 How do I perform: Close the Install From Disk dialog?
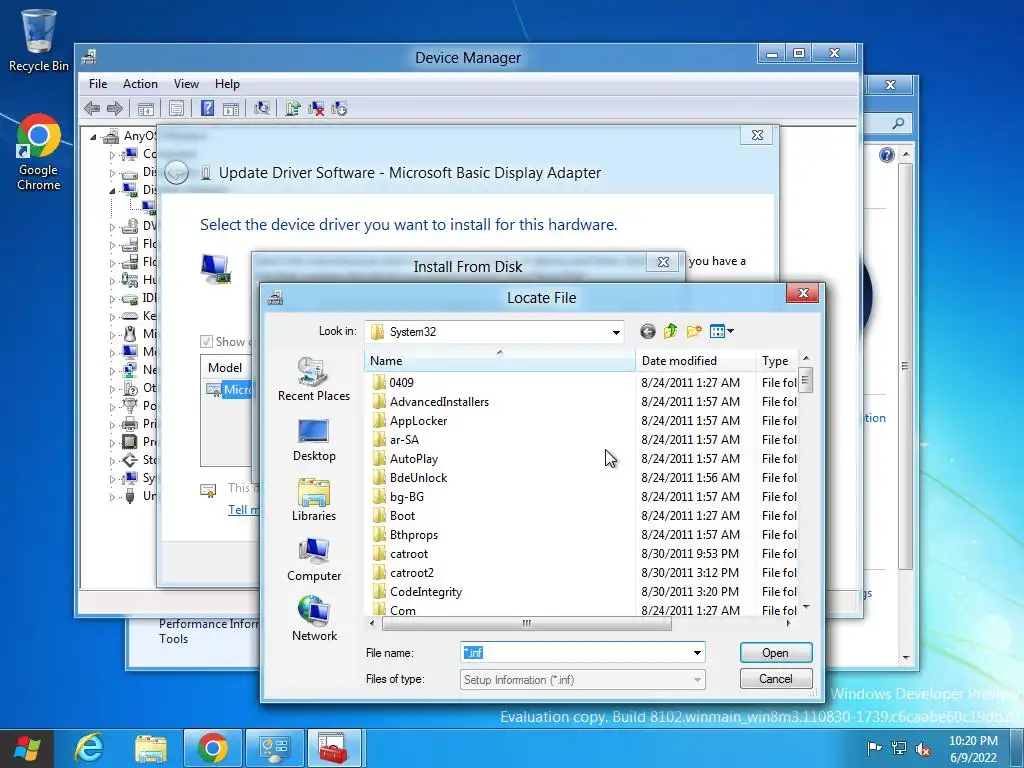[x=664, y=262]
